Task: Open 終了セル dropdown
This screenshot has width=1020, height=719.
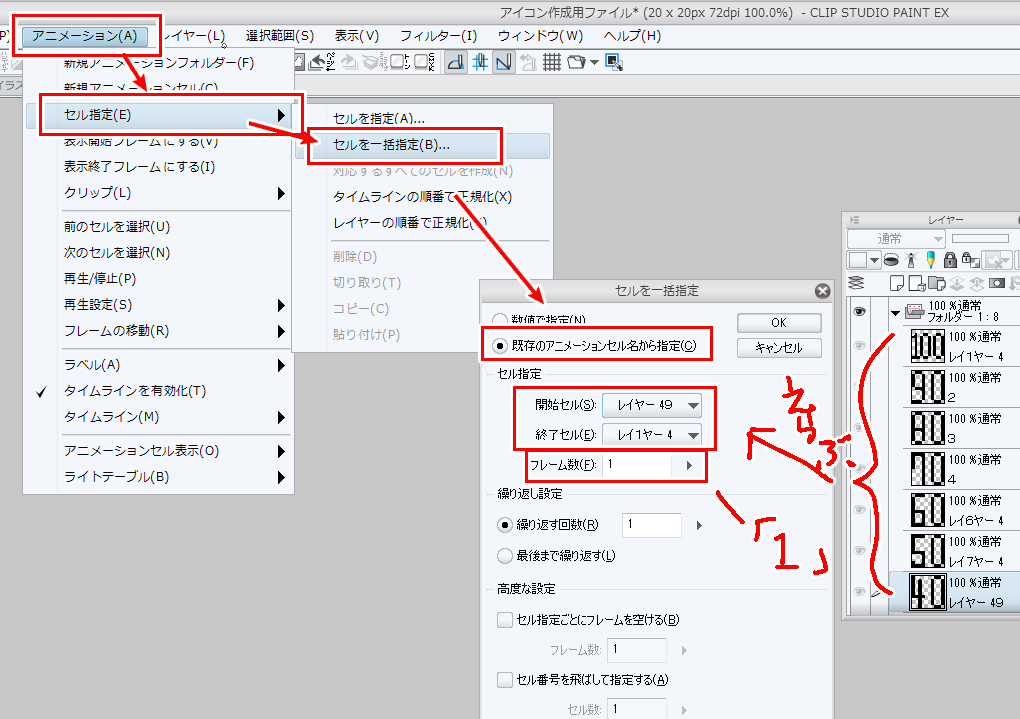Action: [x=651, y=435]
